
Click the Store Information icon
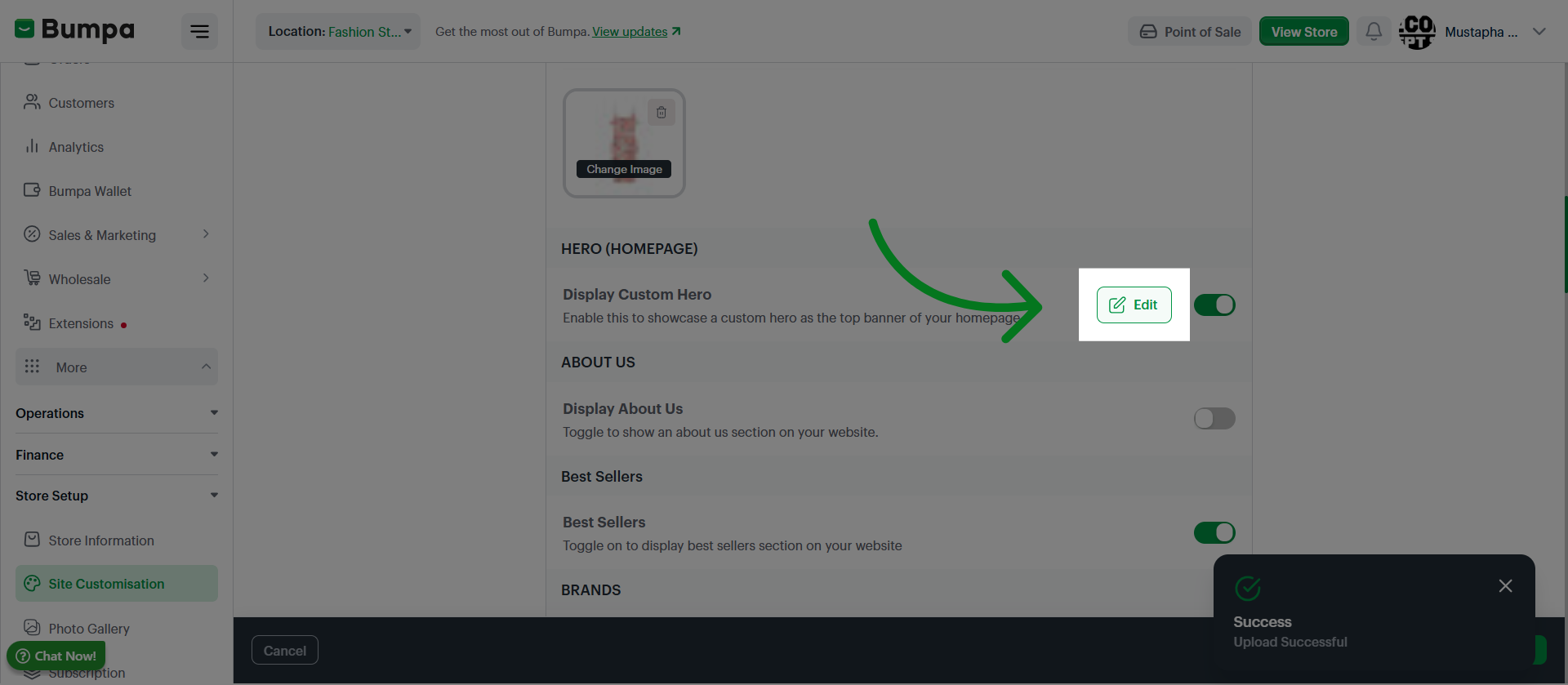coord(32,540)
